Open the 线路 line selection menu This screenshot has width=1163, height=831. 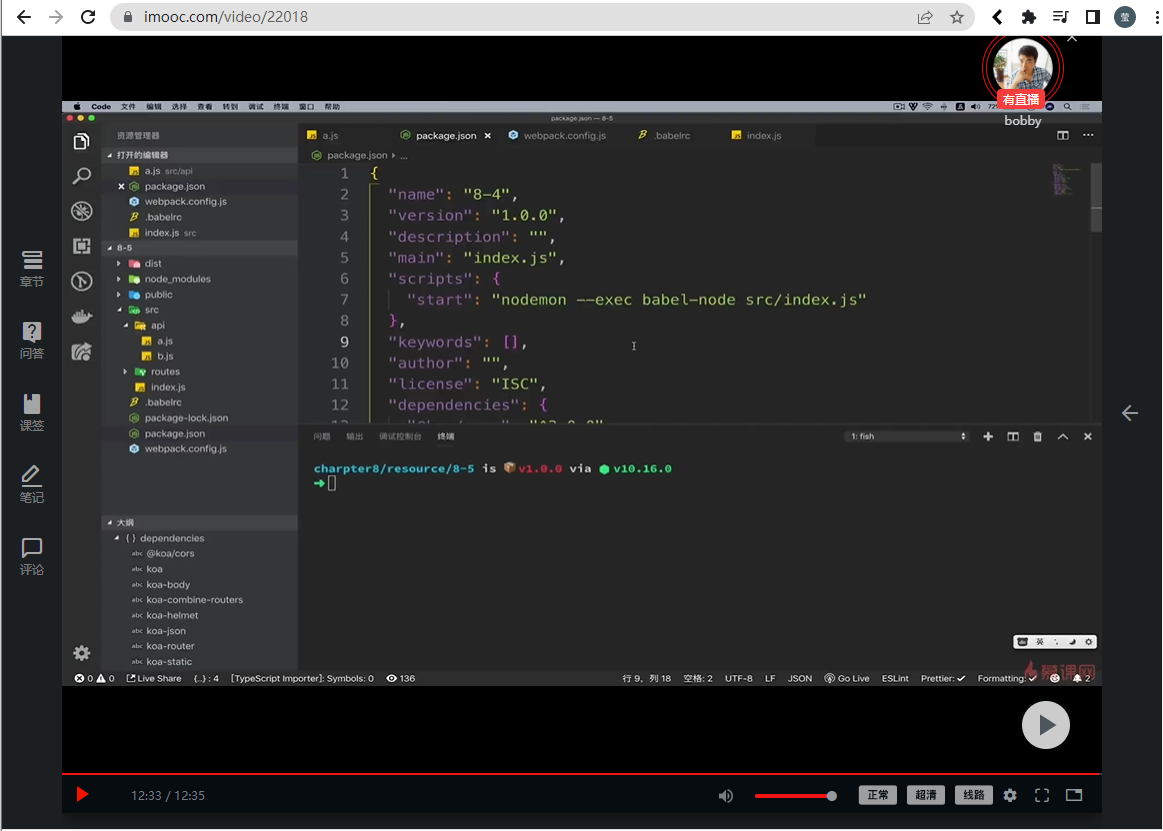(x=974, y=795)
